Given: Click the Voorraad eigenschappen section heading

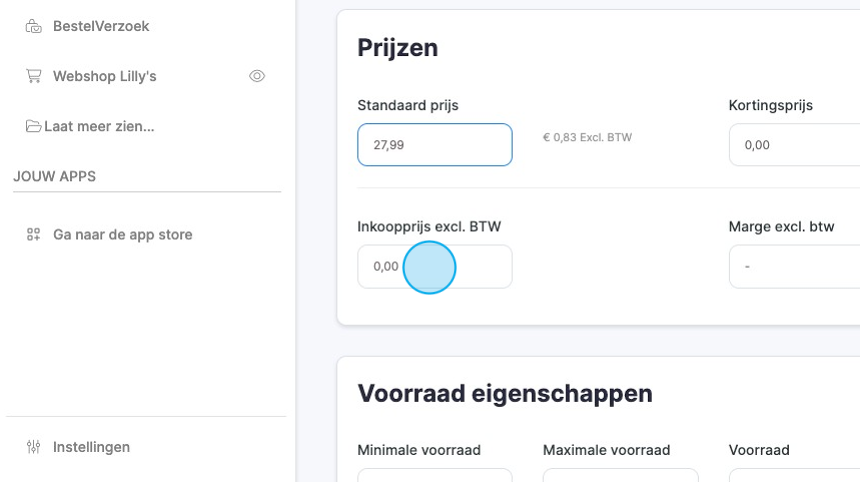Looking at the screenshot, I should click(x=504, y=393).
